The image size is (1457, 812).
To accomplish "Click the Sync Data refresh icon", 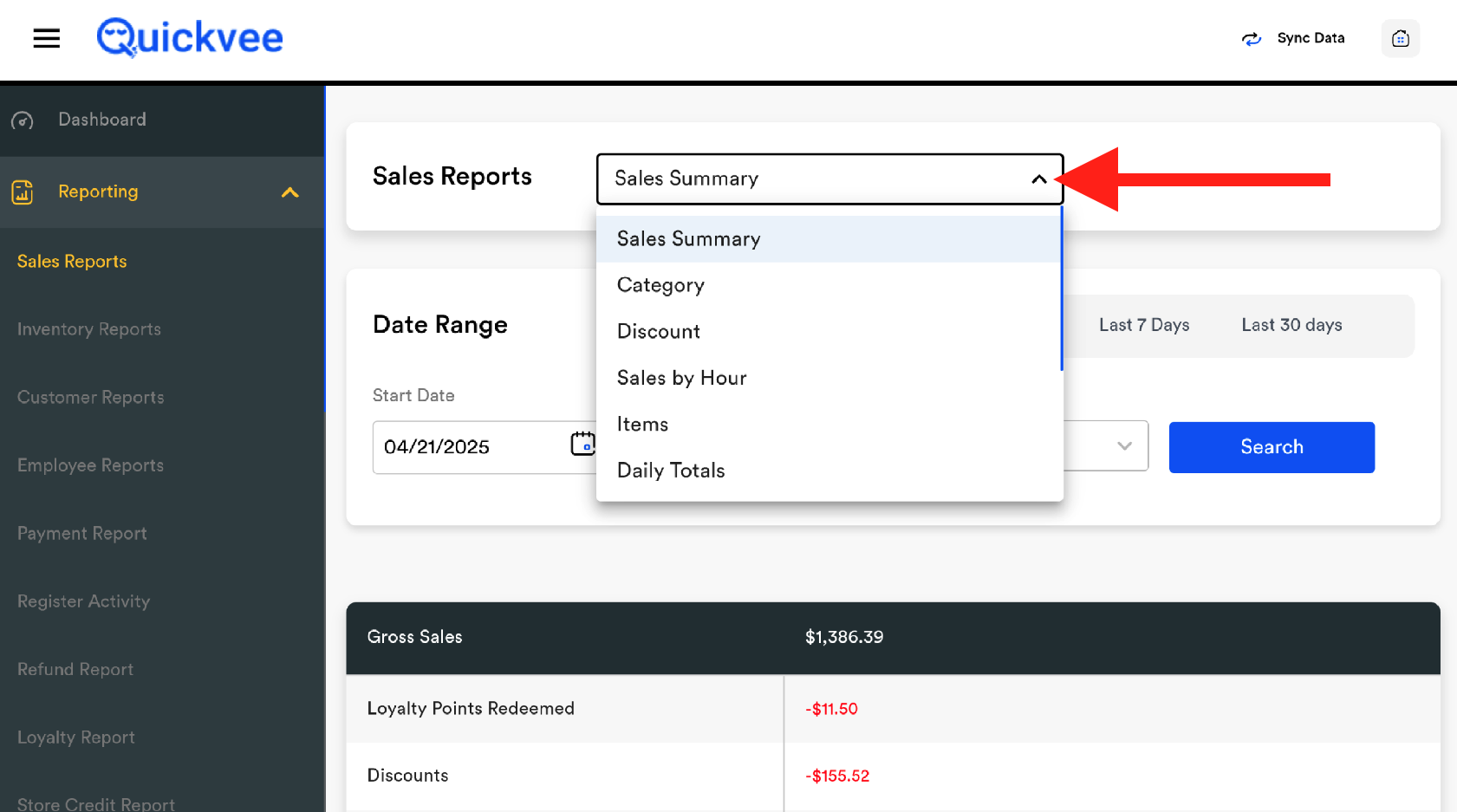I will (1251, 39).
